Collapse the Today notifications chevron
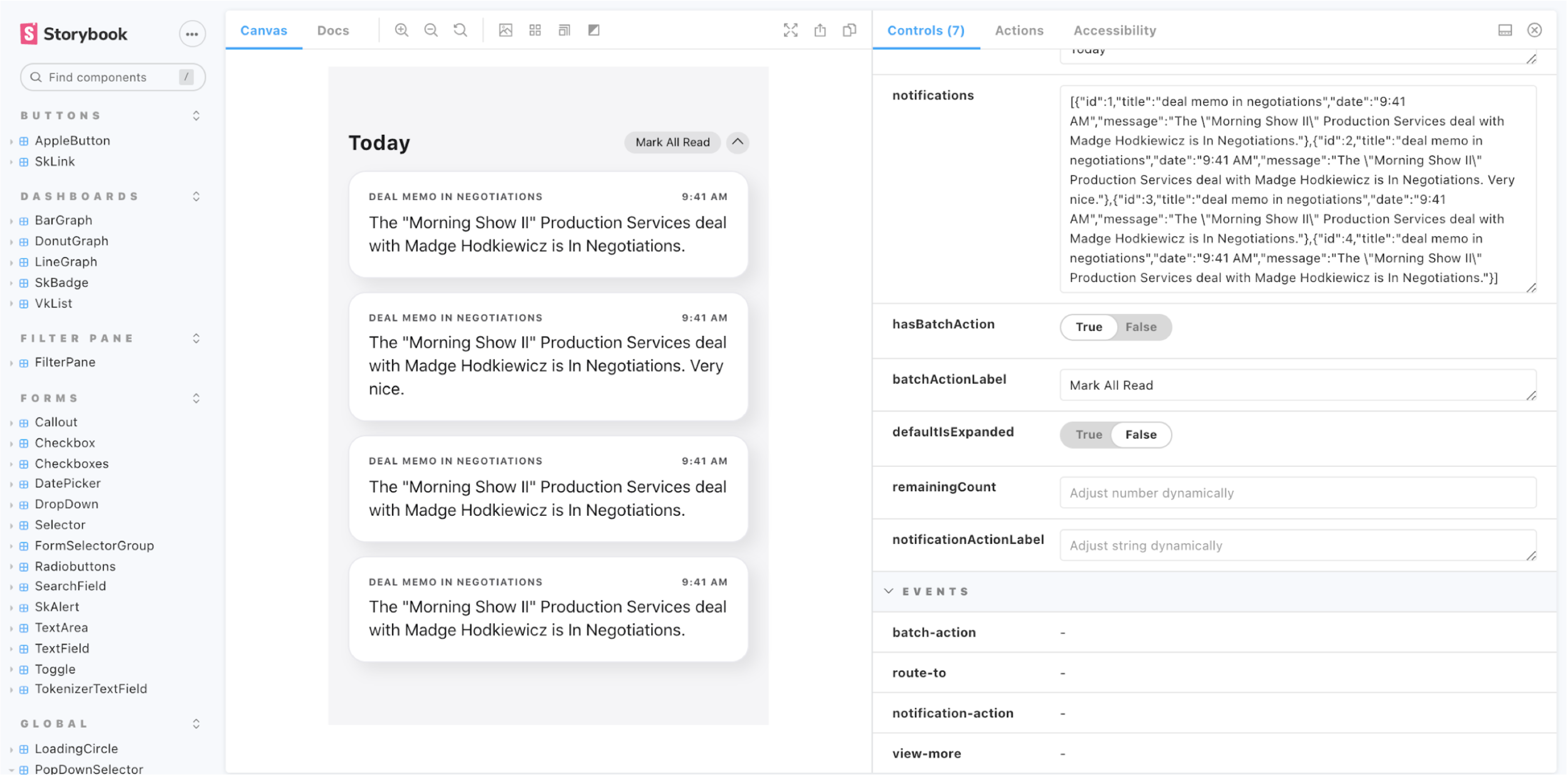 pos(738,142)
